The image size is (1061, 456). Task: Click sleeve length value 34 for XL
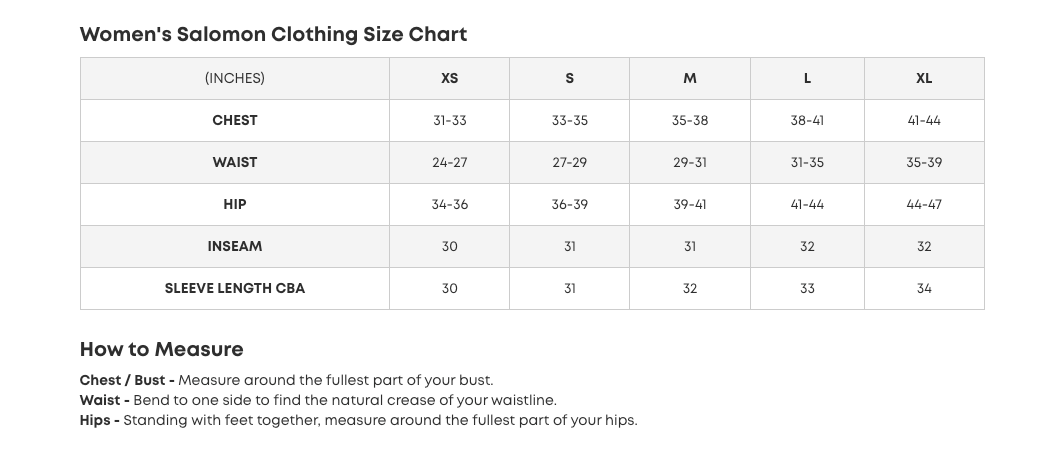(x=924, y=288)
